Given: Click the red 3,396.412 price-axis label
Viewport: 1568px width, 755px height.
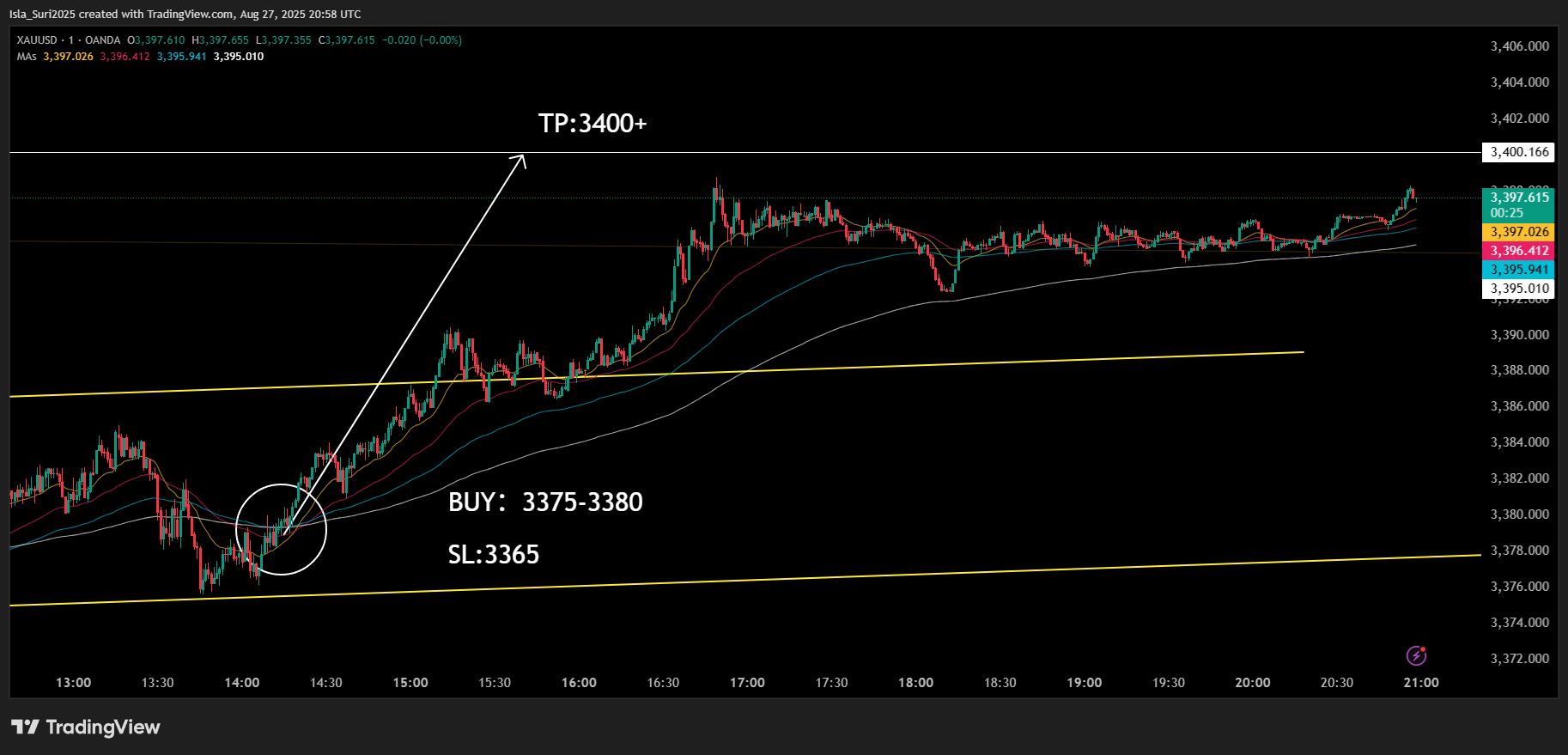Looking at the screenshot, I should pyautogui.click(x=1519, y=251).
